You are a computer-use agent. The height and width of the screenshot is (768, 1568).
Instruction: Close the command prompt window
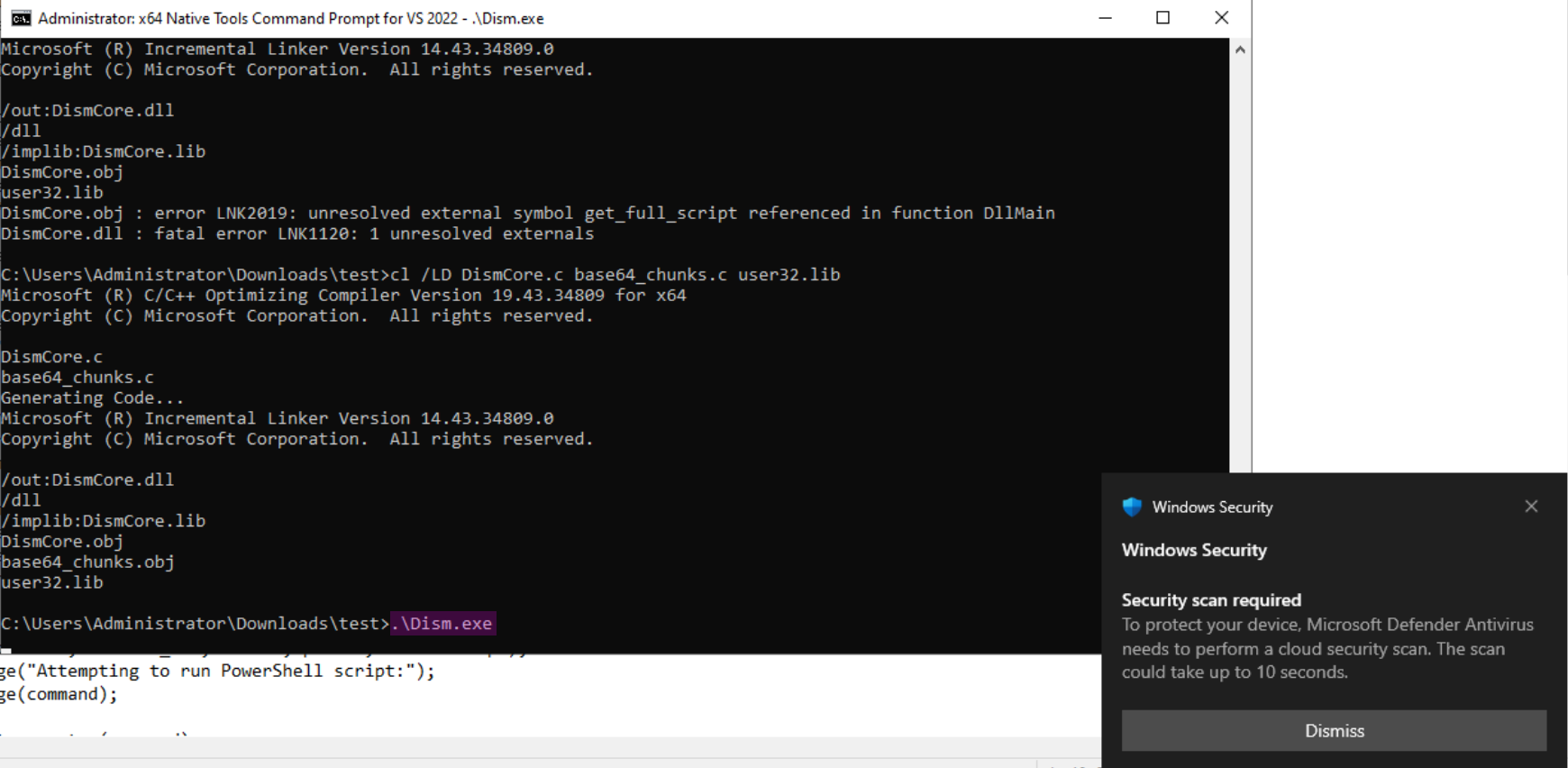point(1221,18)
